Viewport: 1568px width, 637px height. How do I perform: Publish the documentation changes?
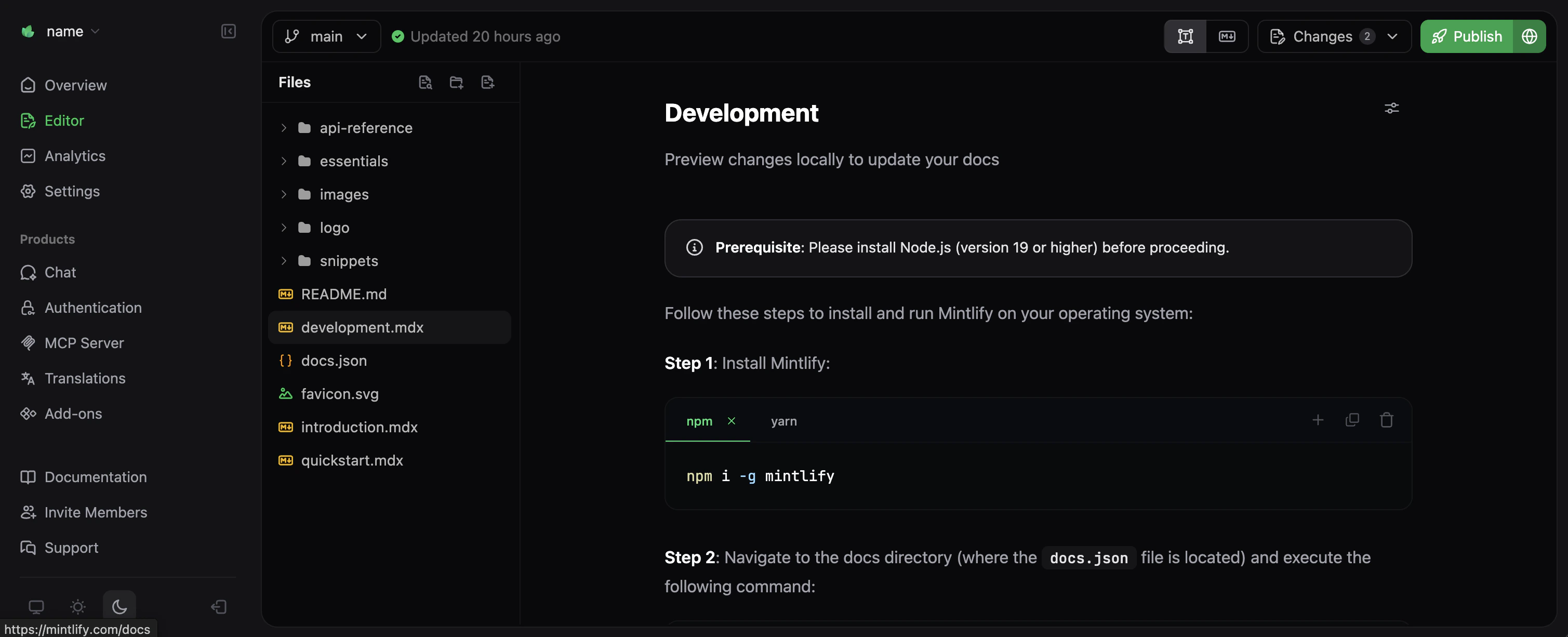tap(1466, 36)
